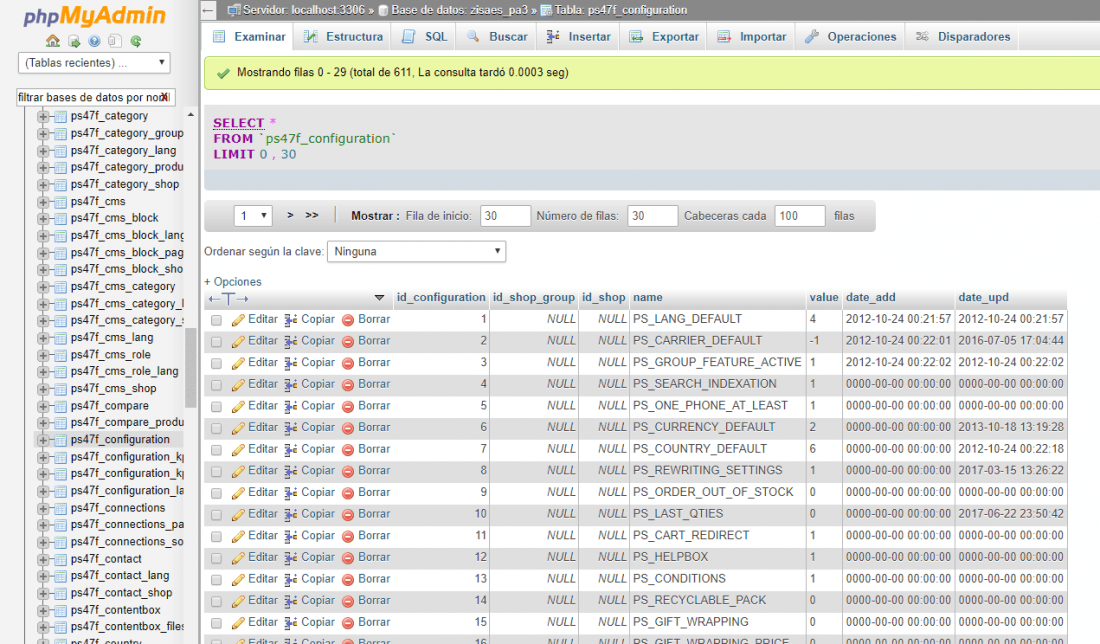The image size is (1100, 644).
Task: Click the table icon beside ps47f_contact
Action: point(60,559)
